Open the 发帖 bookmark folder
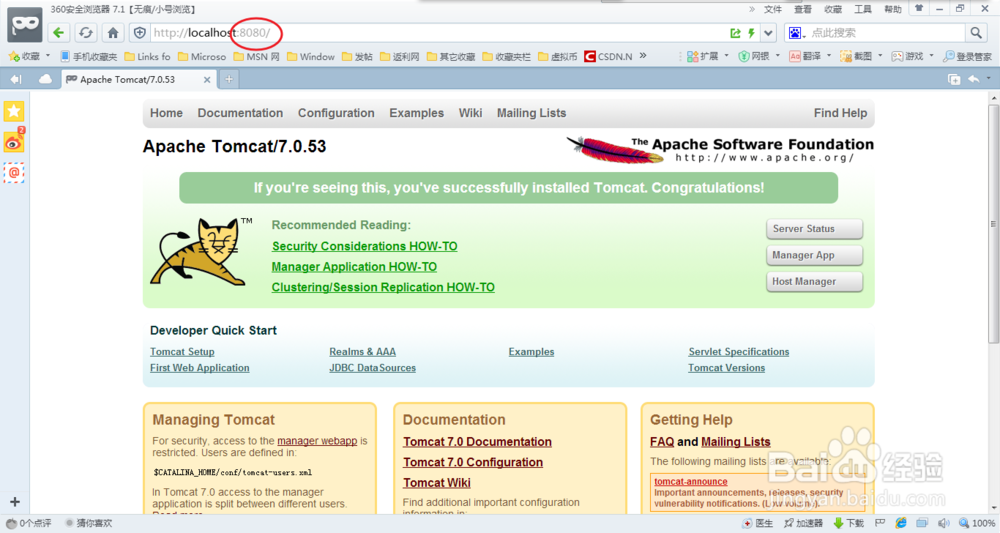Screen dimensions: 1000x533 click(x=357, y=56)
